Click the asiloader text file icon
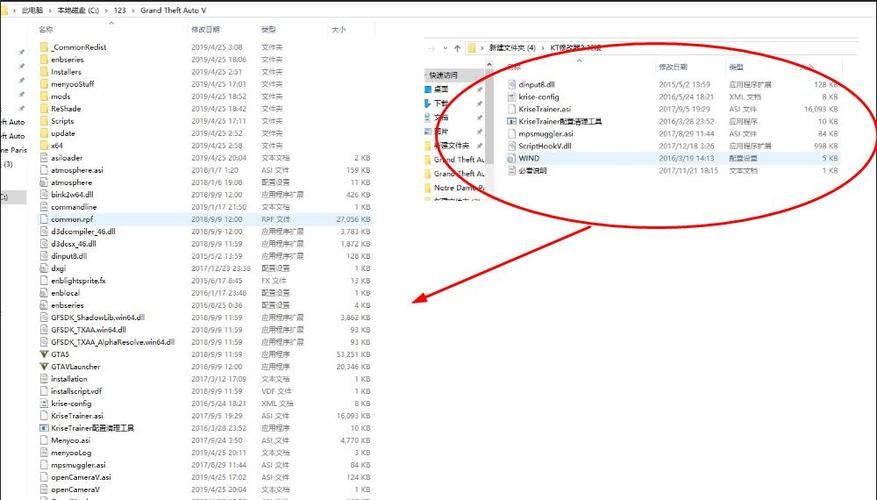Screen dimensions: 877x500 click(x=44, y=158)
